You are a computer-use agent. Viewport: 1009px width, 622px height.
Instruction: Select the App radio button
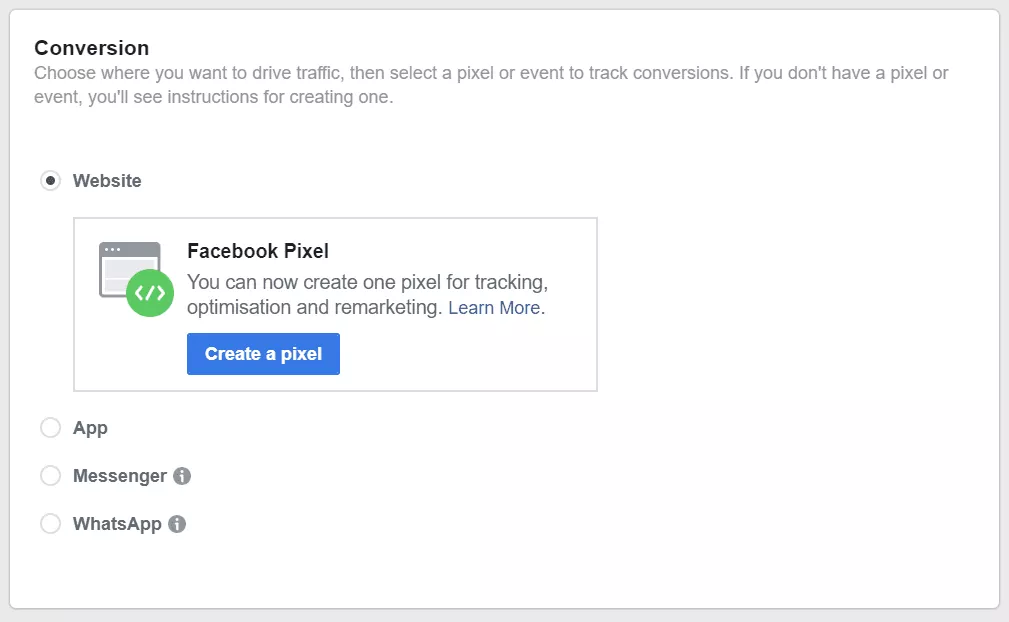(50, 428)
